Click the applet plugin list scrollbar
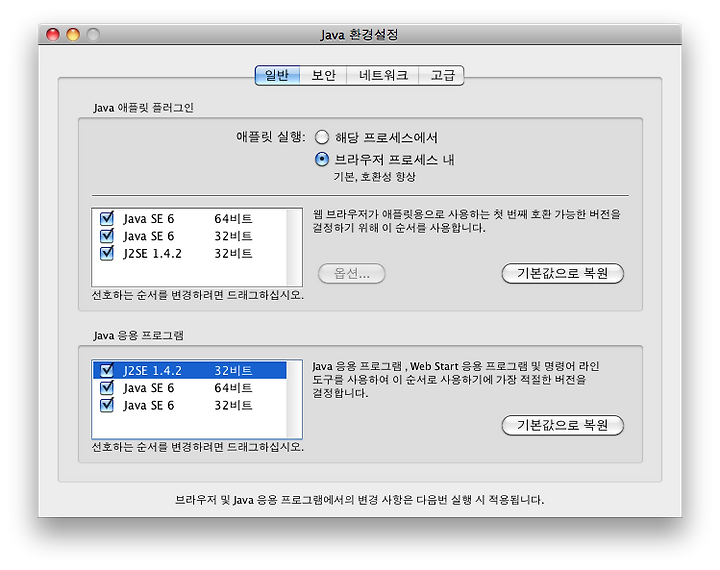Screen dimensions: 720x570 tap(294, 248)
